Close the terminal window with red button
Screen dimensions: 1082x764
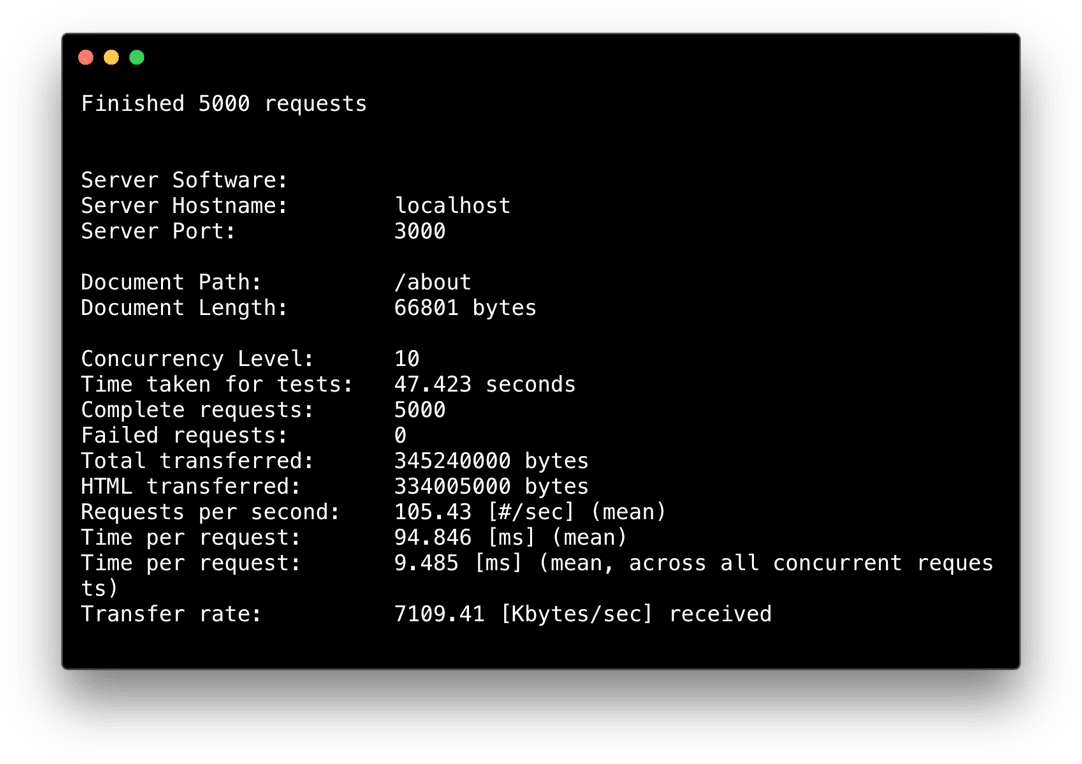[86, 57]
